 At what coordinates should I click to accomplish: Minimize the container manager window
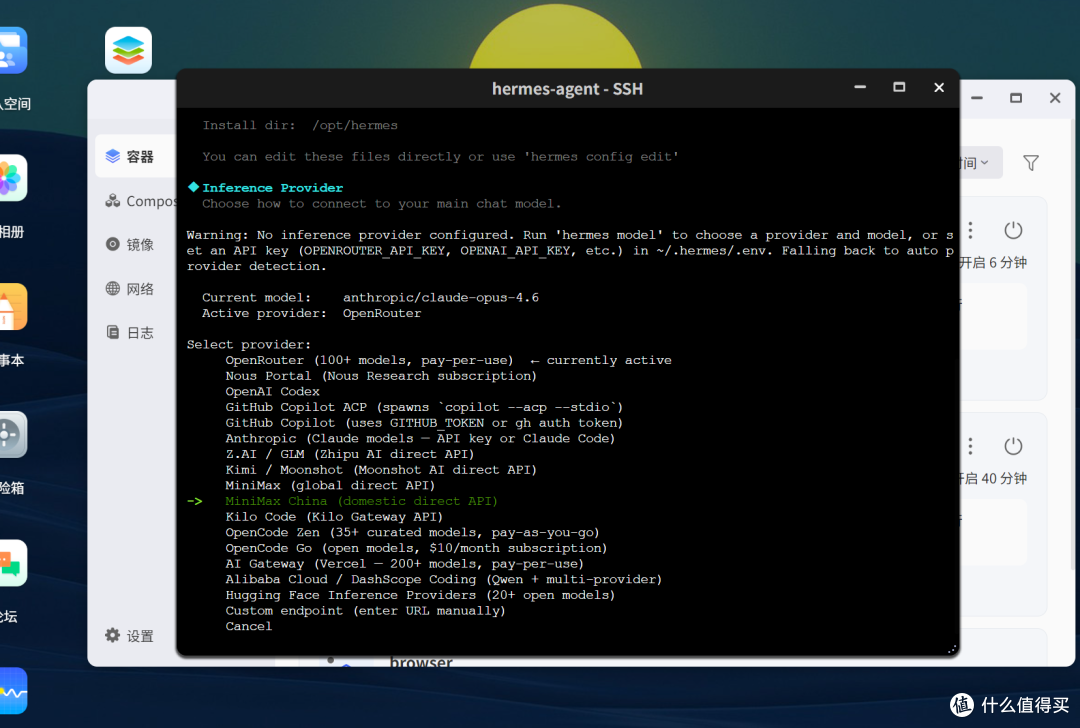coord(977,98)
